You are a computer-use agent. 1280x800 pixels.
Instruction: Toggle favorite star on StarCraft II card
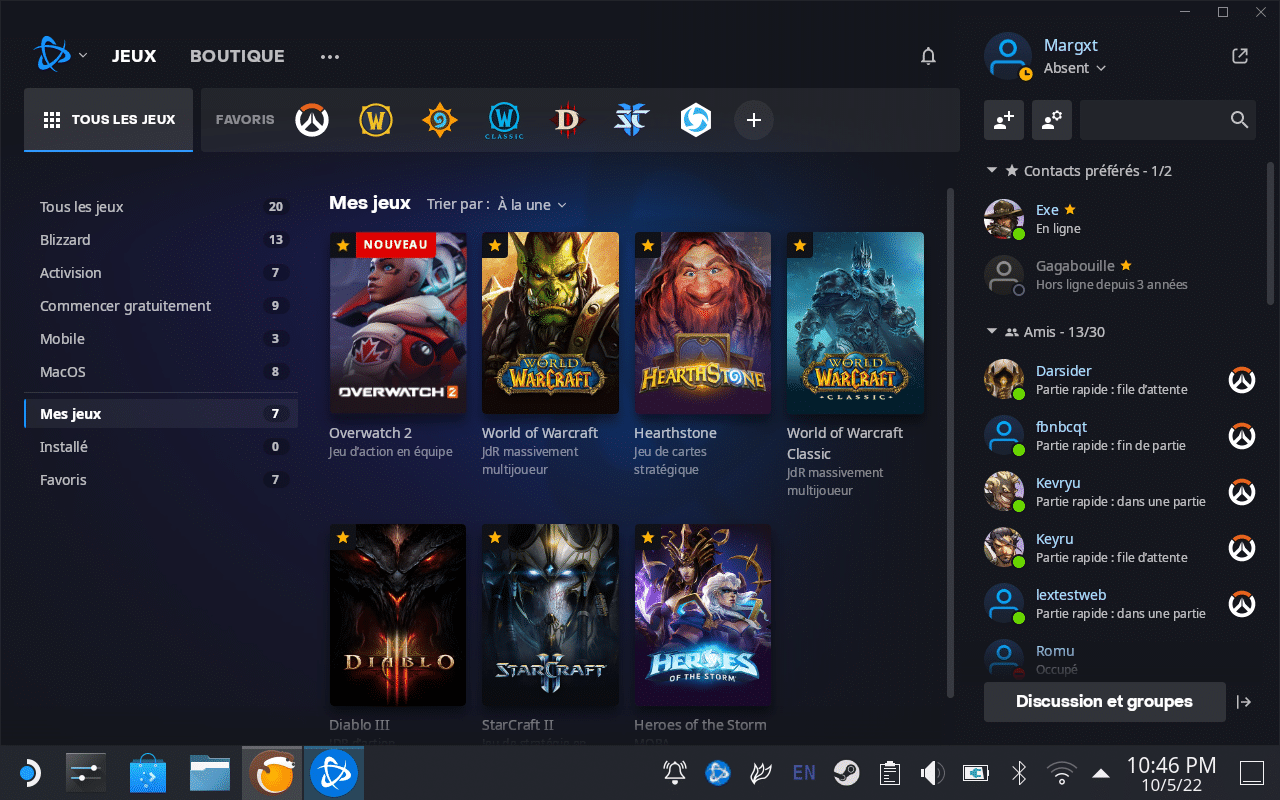point(495,538)
